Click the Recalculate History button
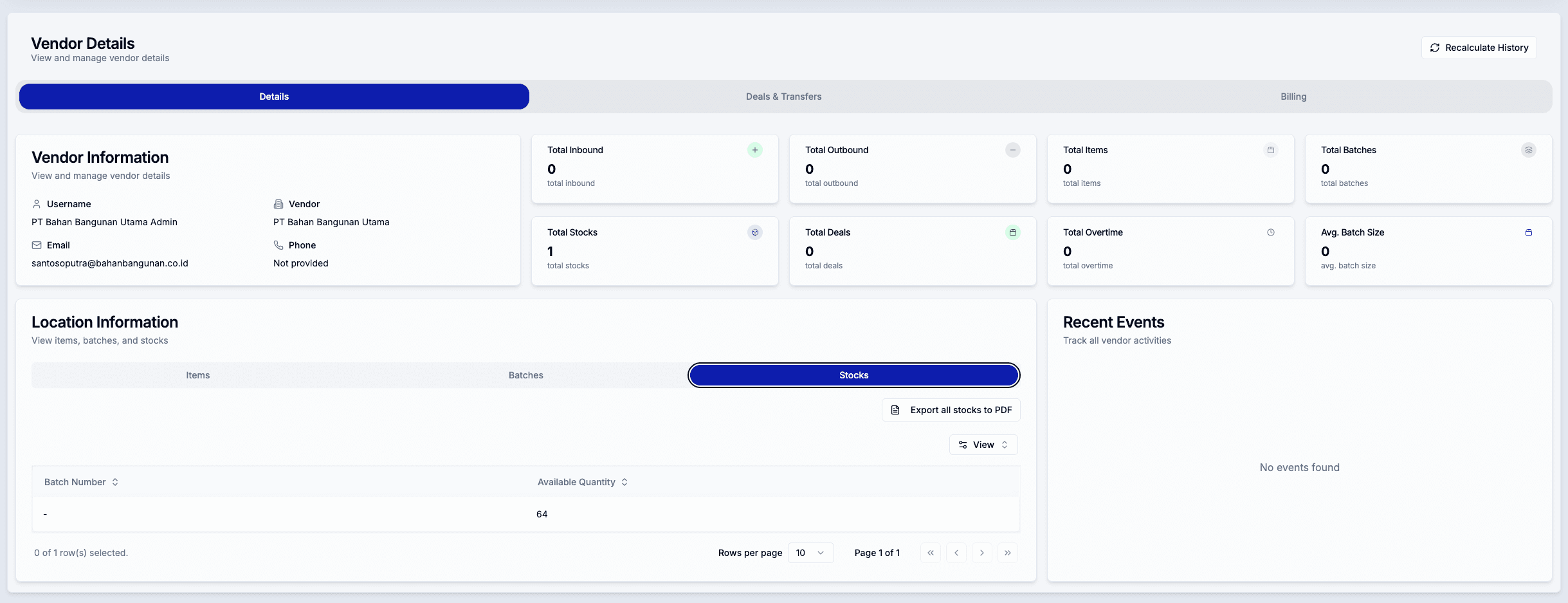 1477,48
